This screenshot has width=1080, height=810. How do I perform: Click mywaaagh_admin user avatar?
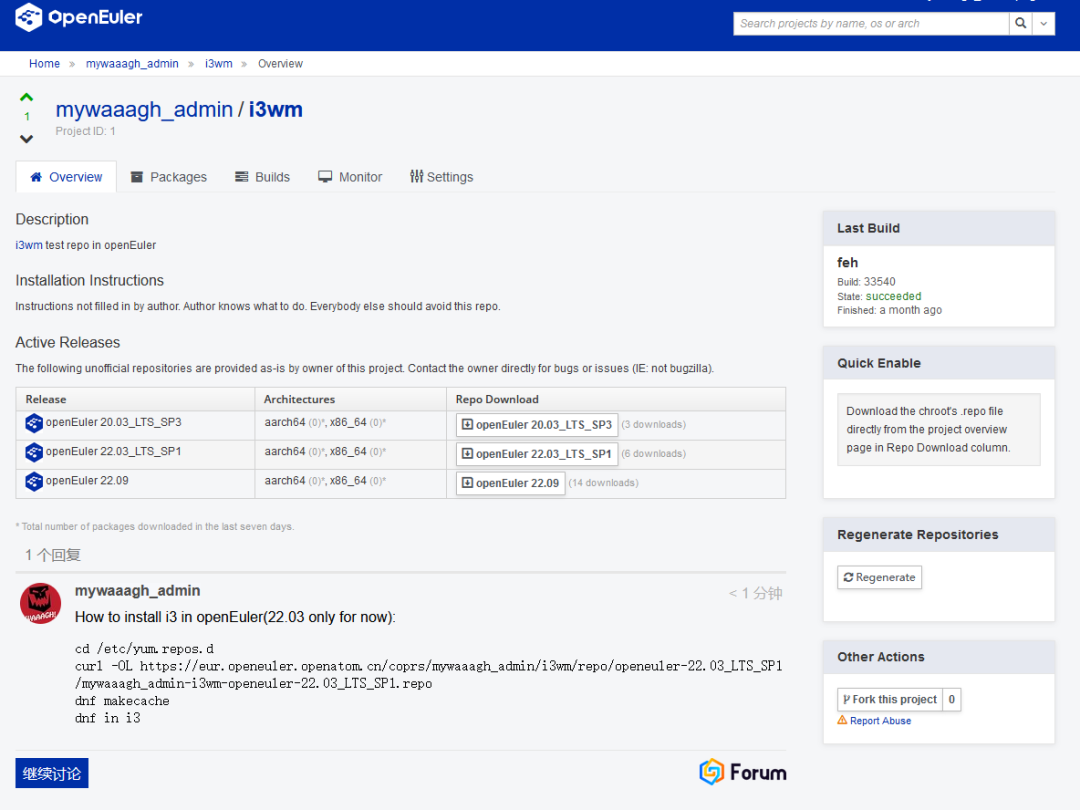[41, 603]
